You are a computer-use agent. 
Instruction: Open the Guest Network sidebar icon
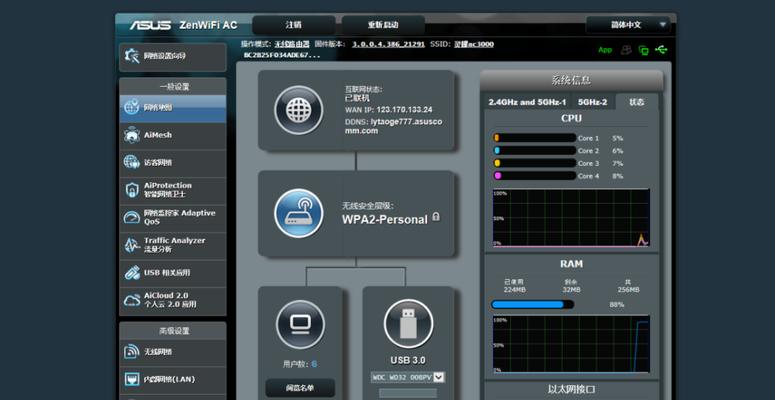click(131, 162)
